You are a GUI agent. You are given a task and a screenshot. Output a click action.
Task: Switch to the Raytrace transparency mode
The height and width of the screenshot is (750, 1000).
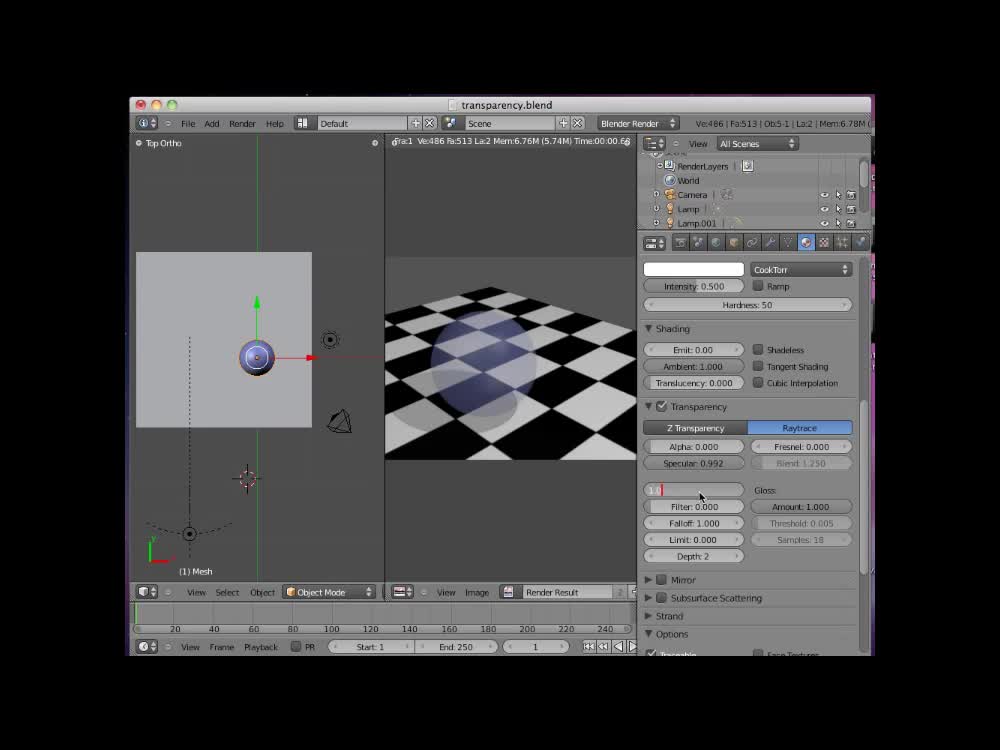tap(800, 427)
